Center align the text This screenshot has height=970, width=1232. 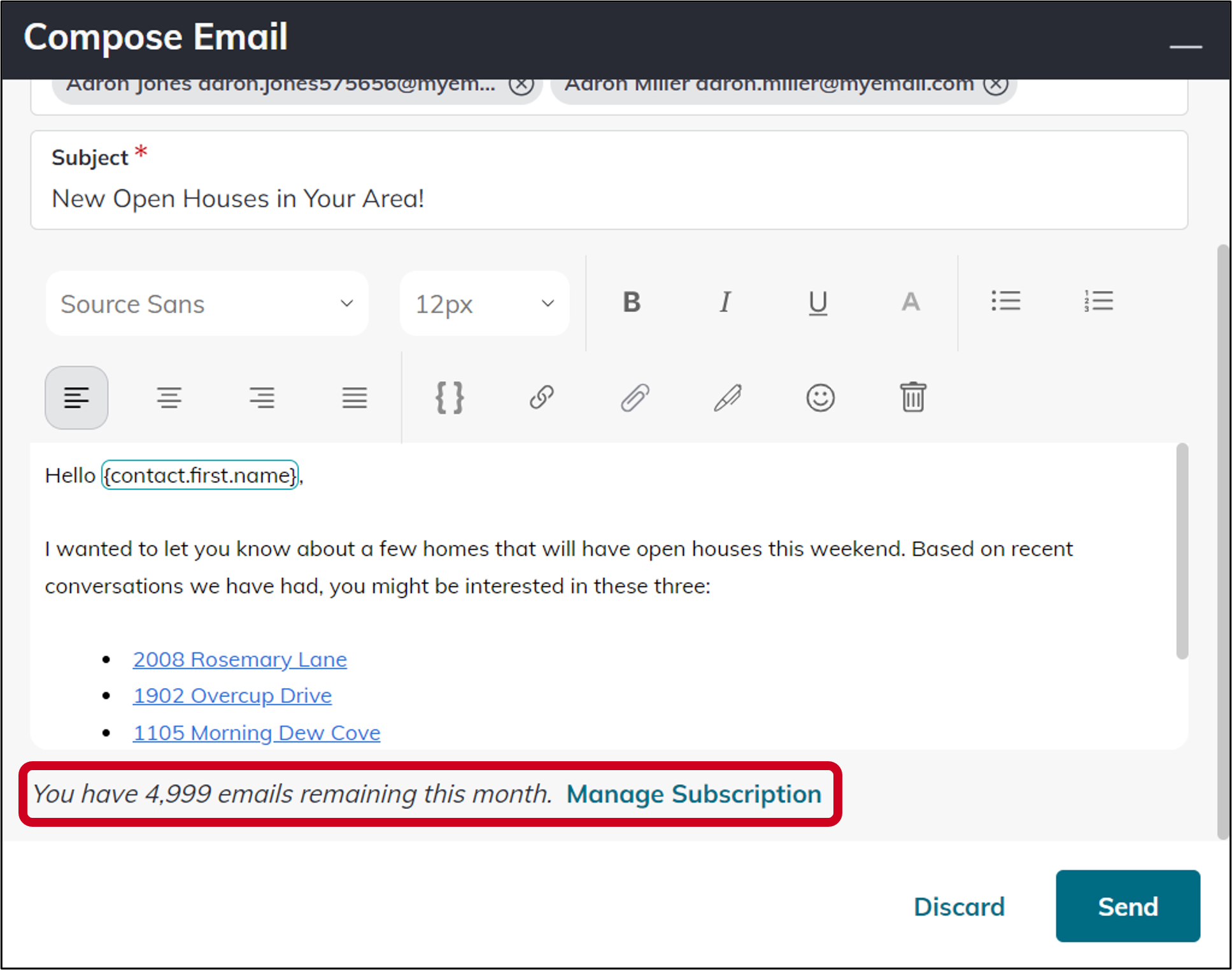tap(169, 398)
